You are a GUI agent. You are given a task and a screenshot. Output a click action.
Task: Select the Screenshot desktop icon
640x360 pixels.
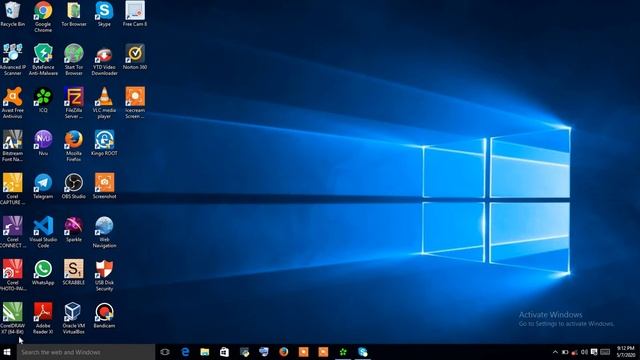point(104,186)
